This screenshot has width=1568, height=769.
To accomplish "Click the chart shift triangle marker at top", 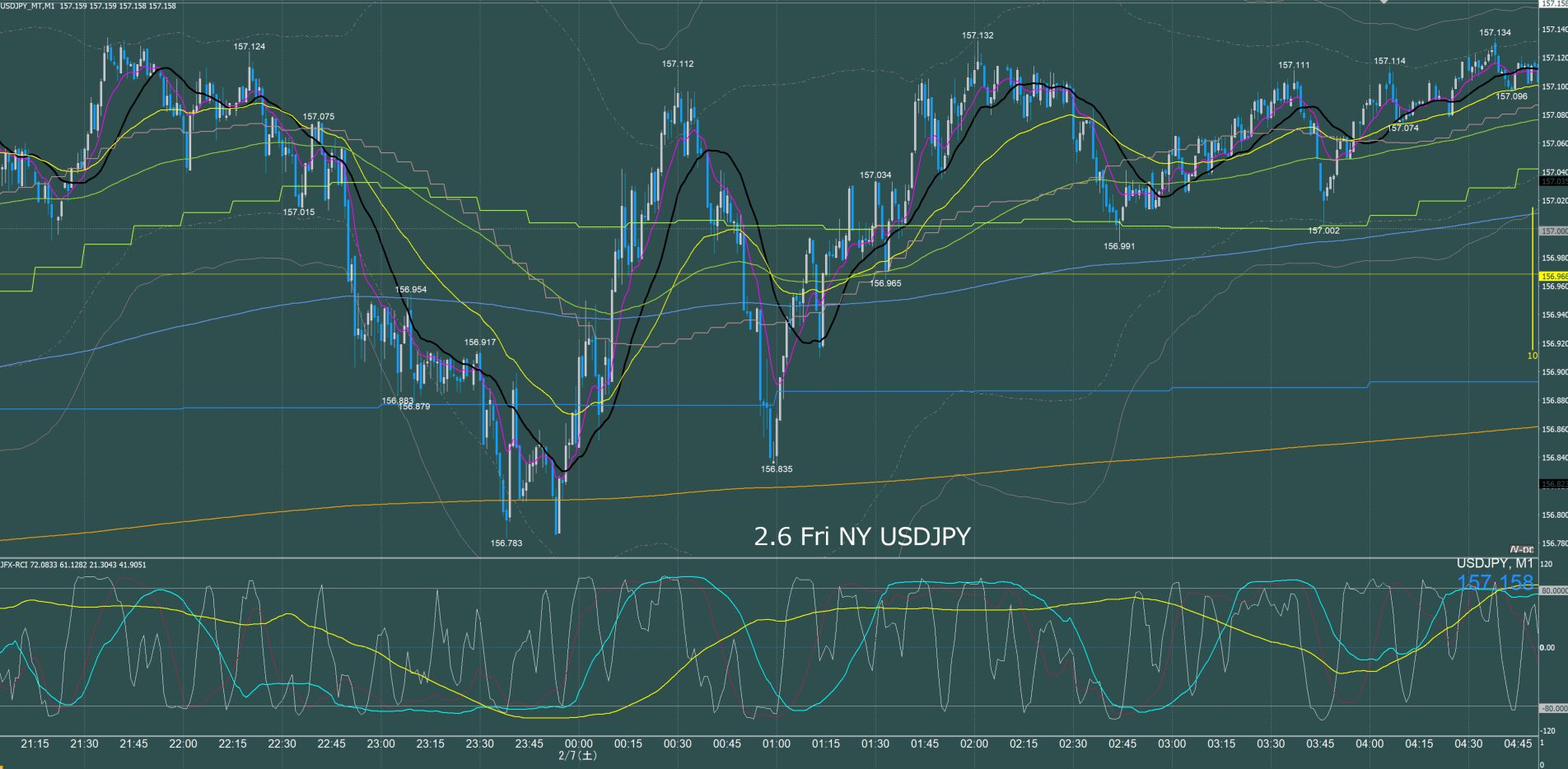I will click(1384, 2).
